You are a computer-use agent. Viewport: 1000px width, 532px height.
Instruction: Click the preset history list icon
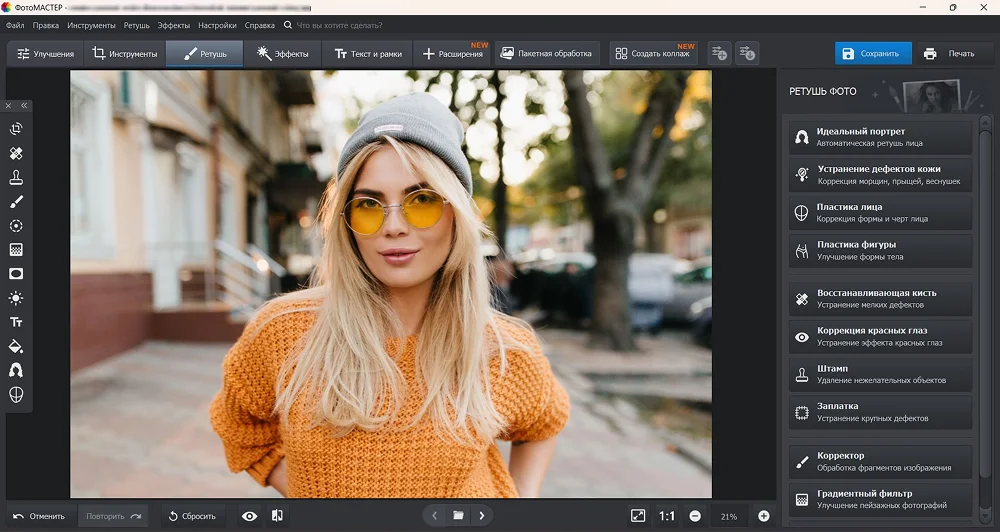coord(747,54)
